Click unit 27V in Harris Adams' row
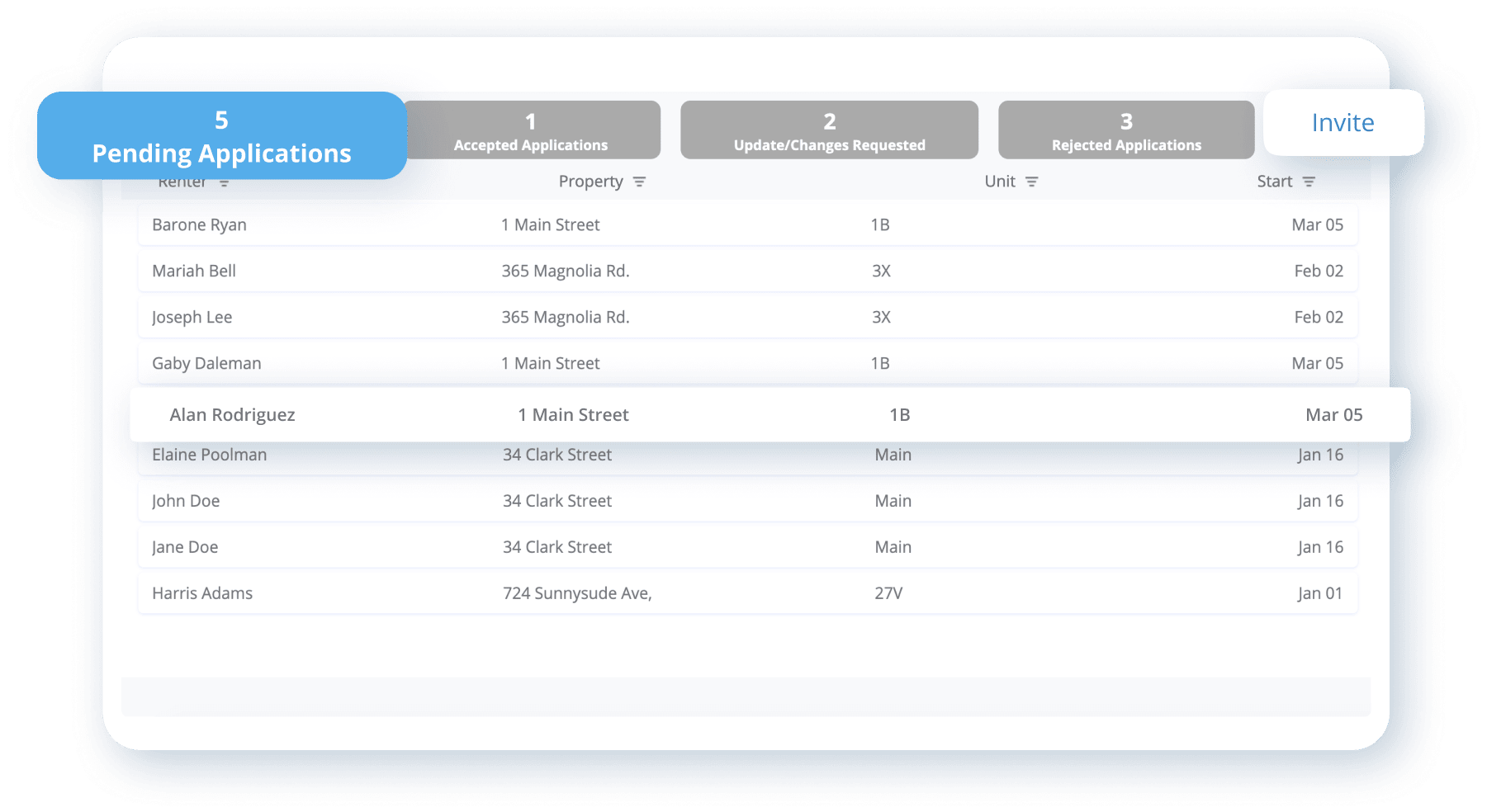The height and width of the screenshot is (812, 1487). (889, 593)
